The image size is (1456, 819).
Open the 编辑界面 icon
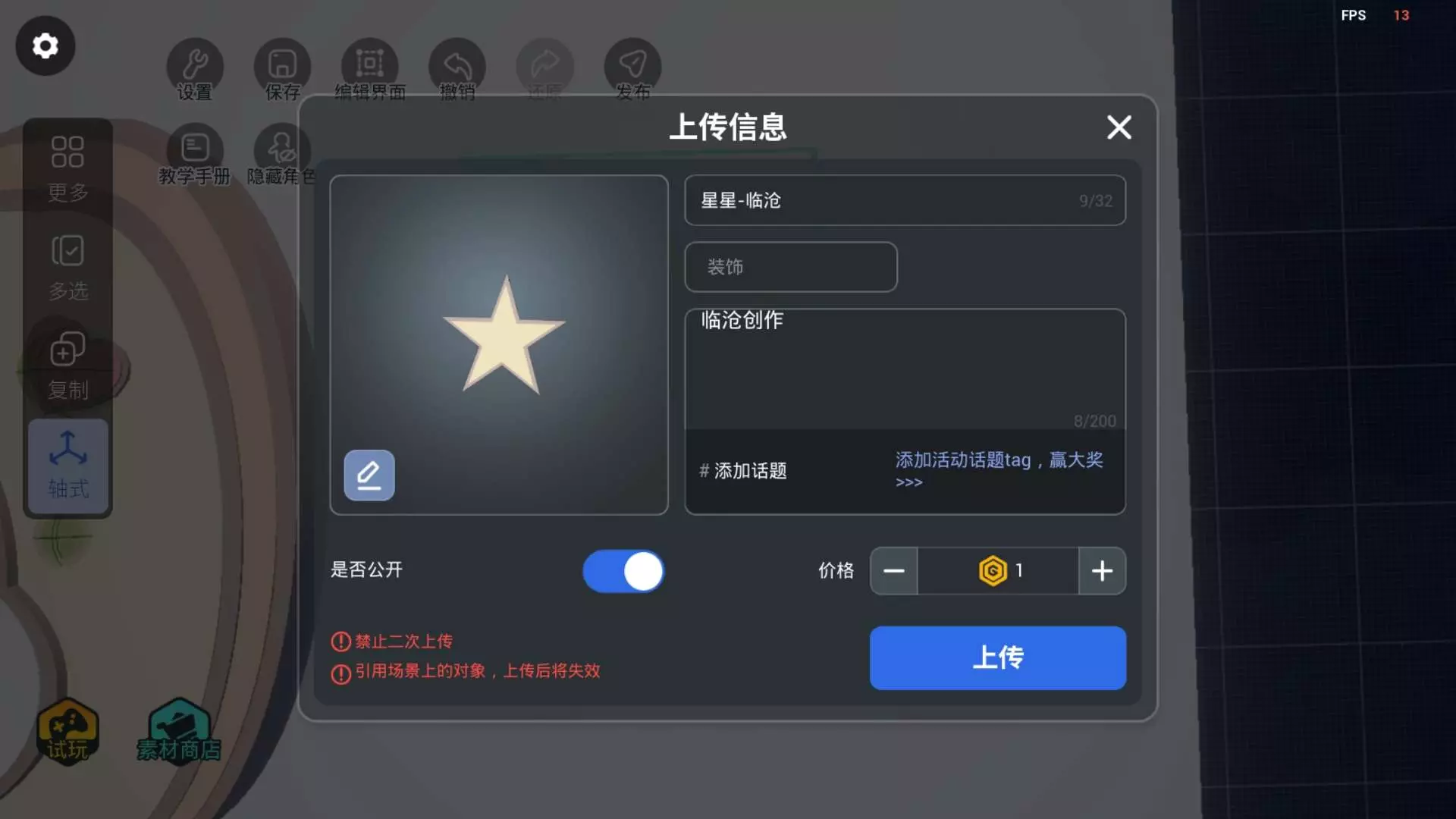(x=370, y=65)
